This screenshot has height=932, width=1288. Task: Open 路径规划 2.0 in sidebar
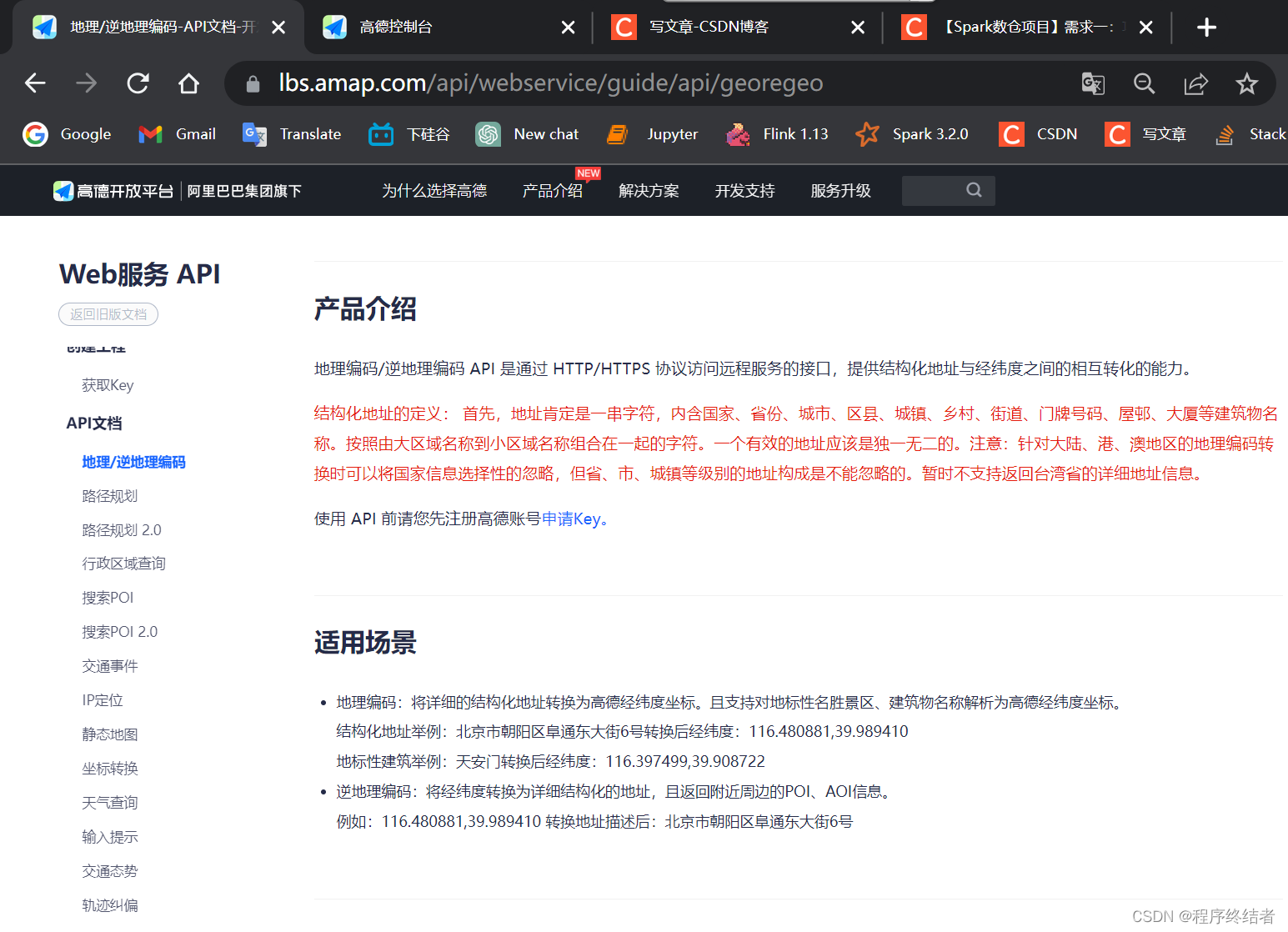click(122, 530)
